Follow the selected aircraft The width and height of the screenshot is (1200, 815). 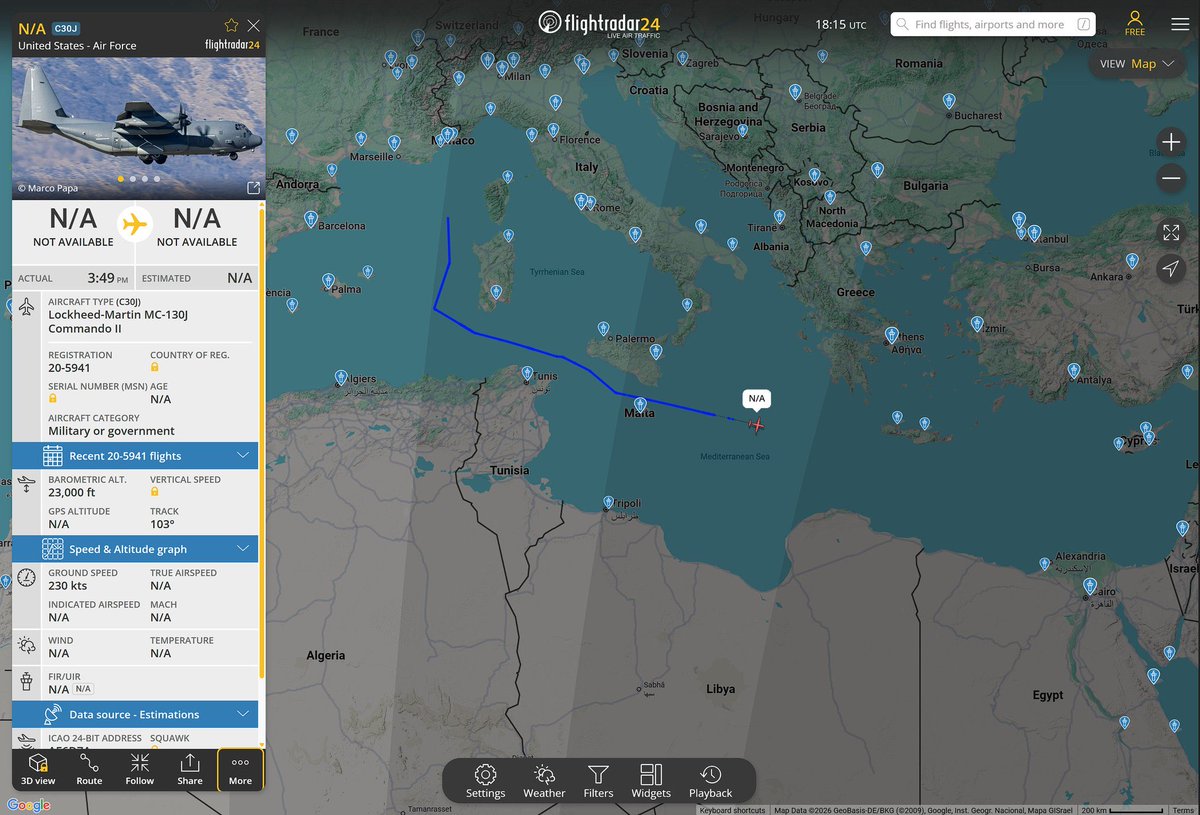(x=140, y=769)
